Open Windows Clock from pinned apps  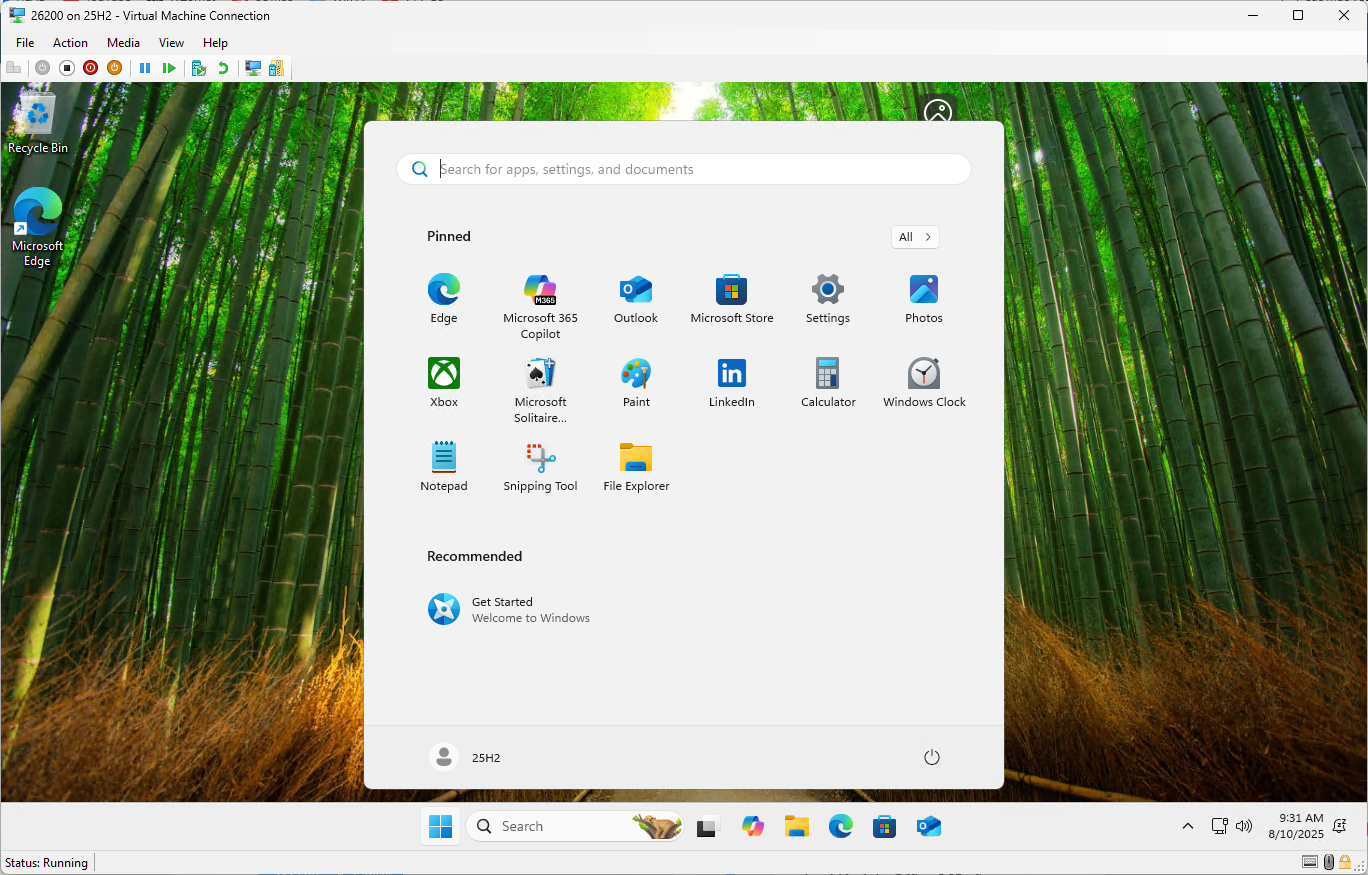point(924,383)
